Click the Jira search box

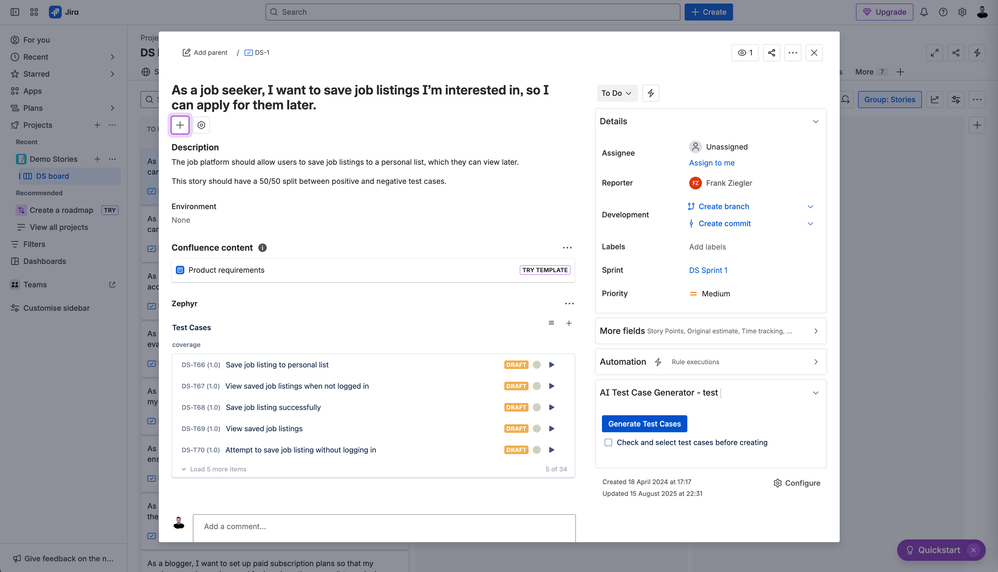point(472,12)
